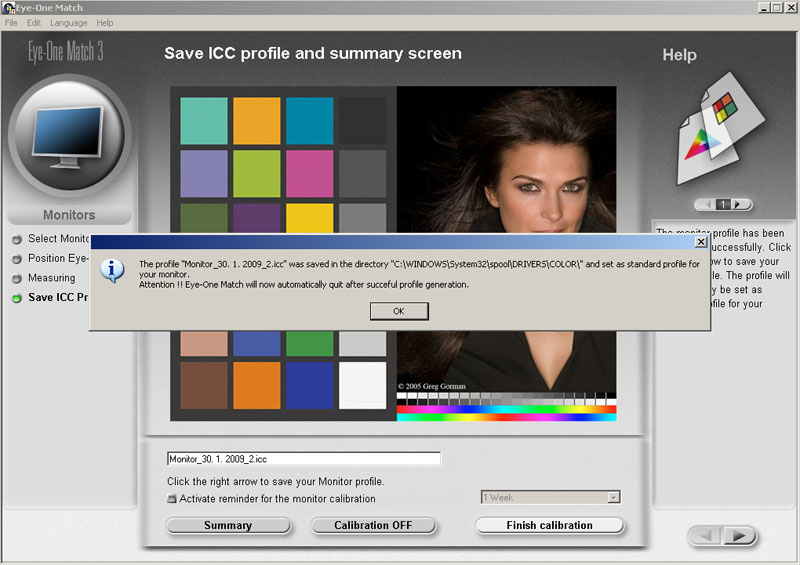Click 'Click the right arrow to save' instruction text
The image size is (800, 565).
276,481
